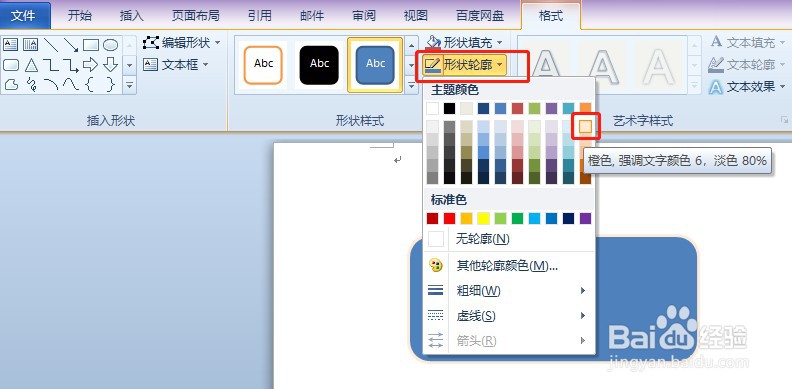This screenshot has width=792, height=389.
Task: Switch to the 百度网盘 tab
Action: 480,16
